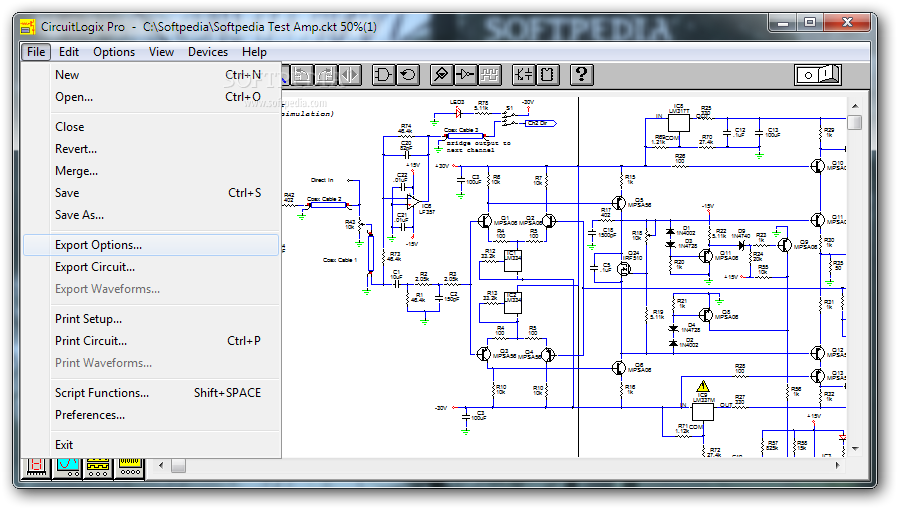The image size is (898, 509).
Task: Click the CircuitLogix title bar app icon
Action: (x=27, y=26)
